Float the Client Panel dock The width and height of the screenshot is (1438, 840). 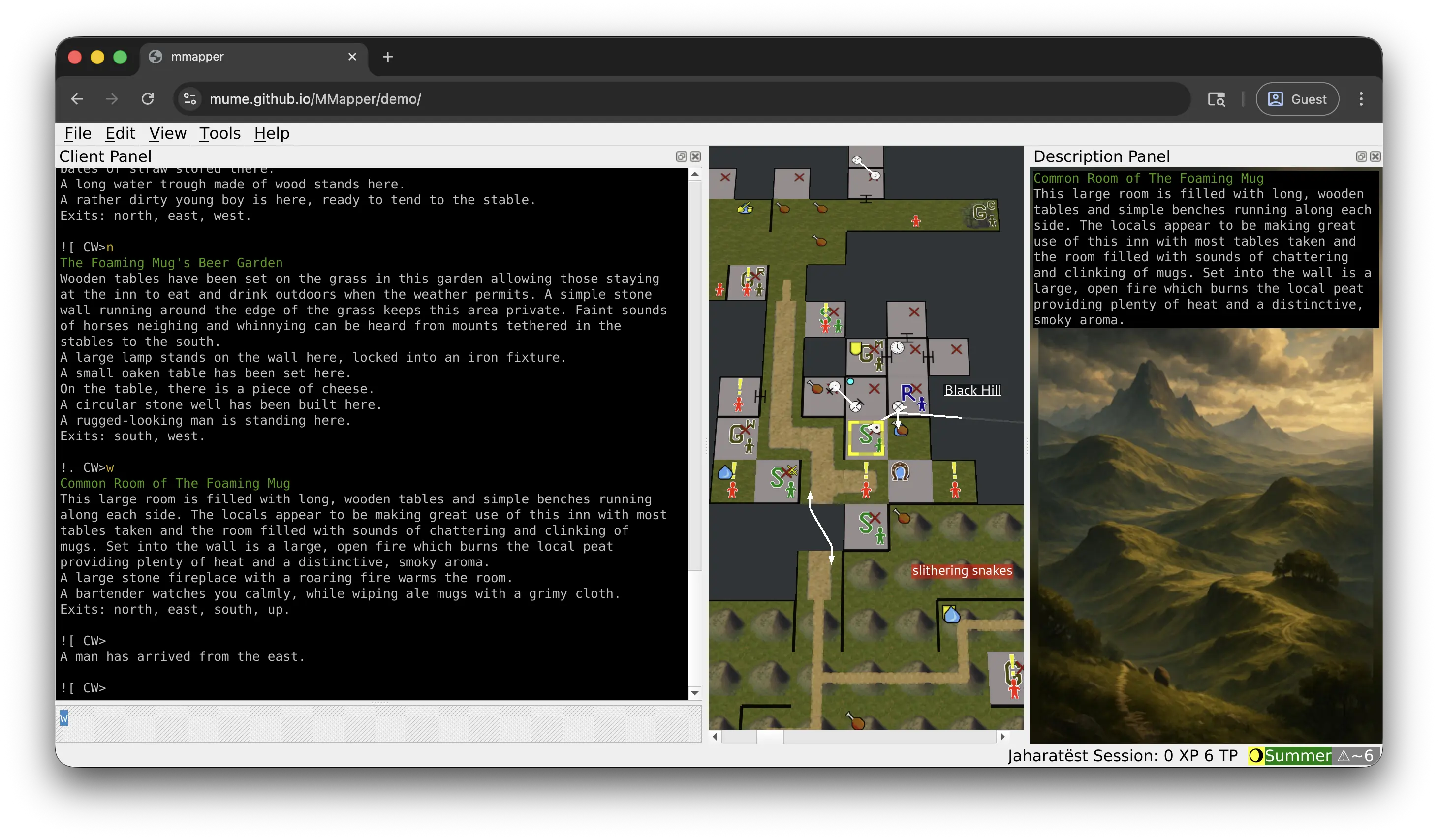click(681, 156)
